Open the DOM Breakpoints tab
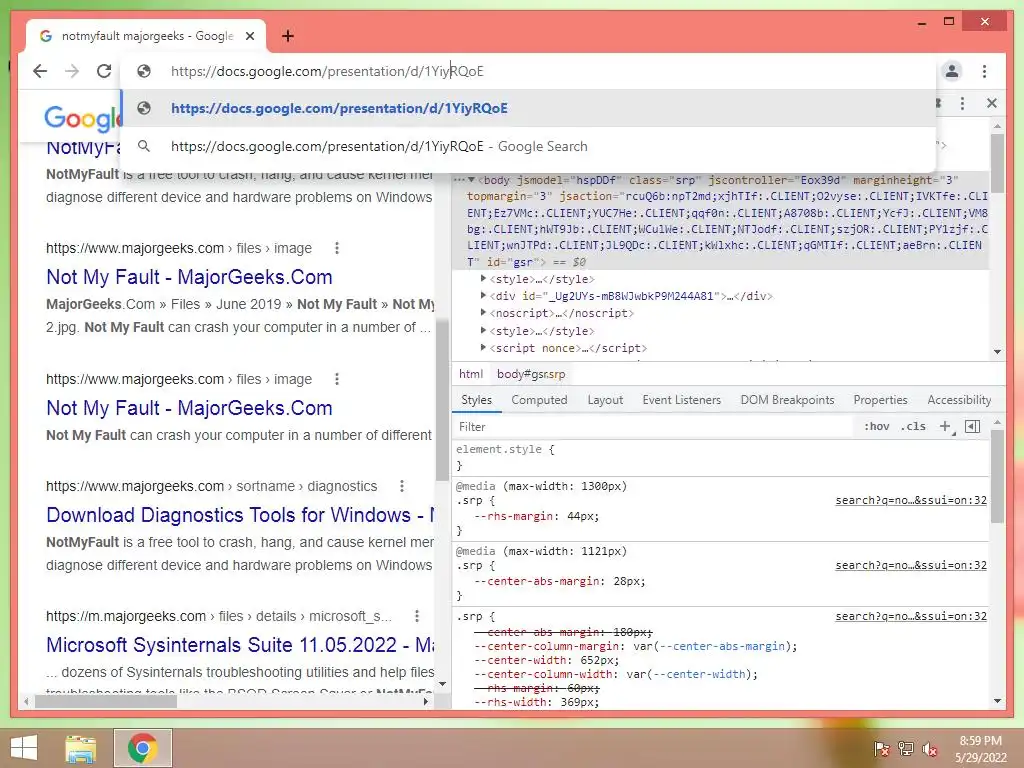 coord(788,400)
